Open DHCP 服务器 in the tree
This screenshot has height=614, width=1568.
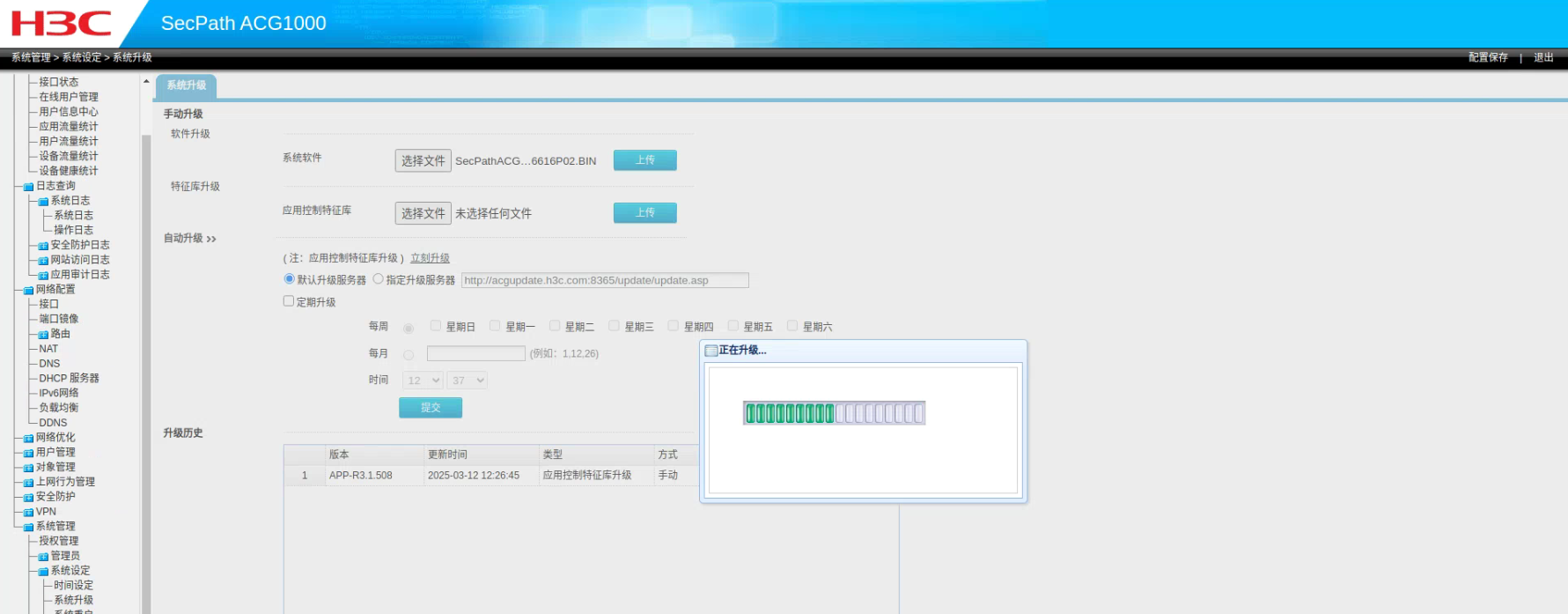pyautogui.click(x=69, y=378)
